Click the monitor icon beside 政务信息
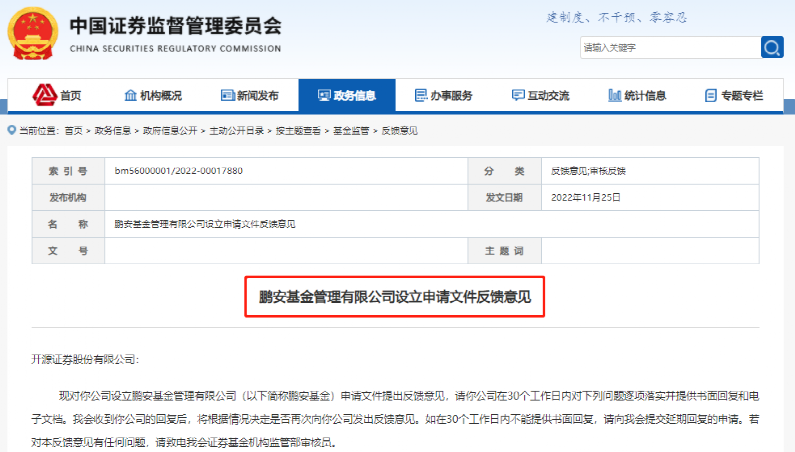The height and width of the screenshot is (452, 795). tap(324, 95)
